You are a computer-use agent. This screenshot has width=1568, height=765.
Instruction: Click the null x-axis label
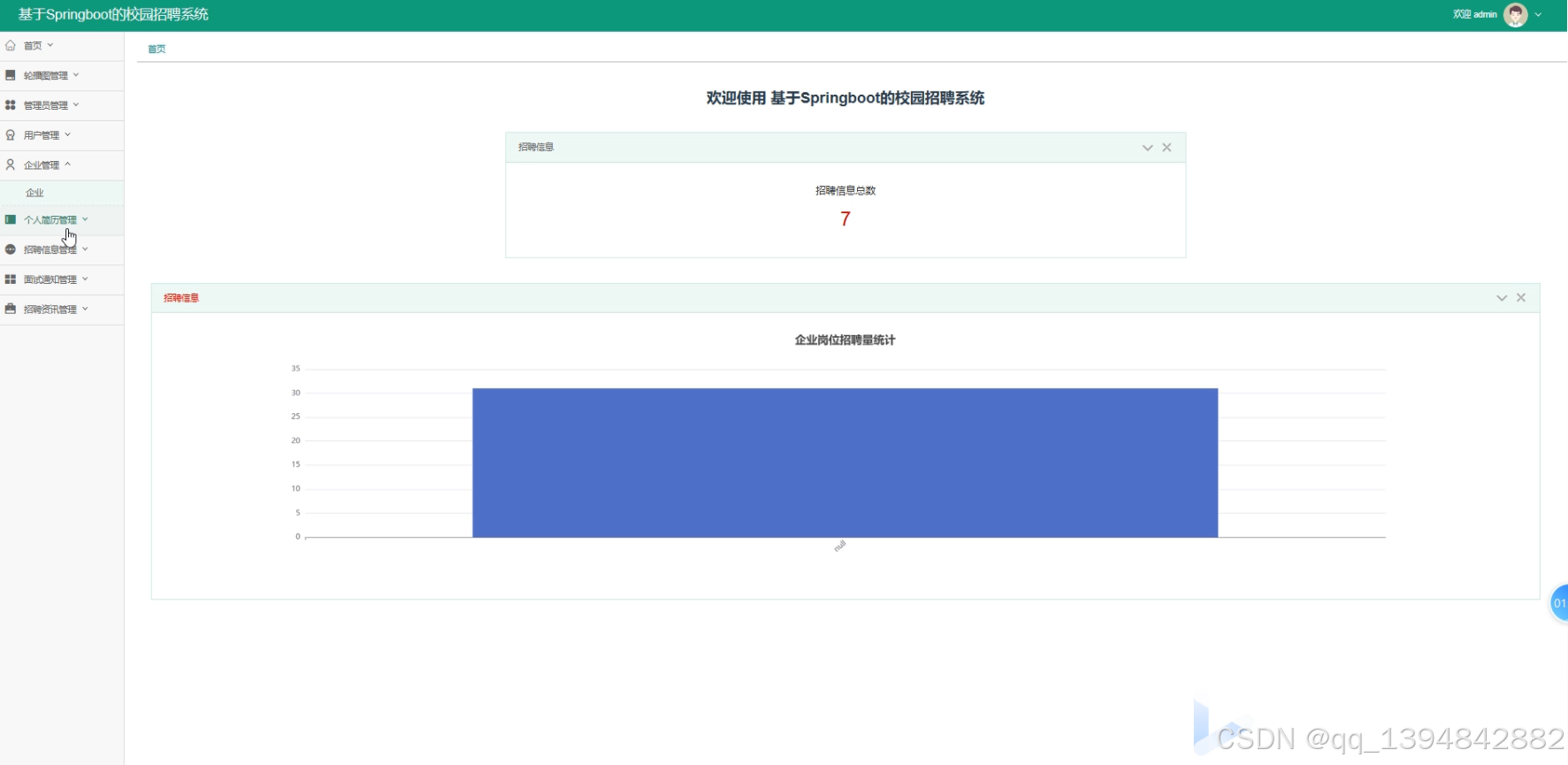coord(840,546)
